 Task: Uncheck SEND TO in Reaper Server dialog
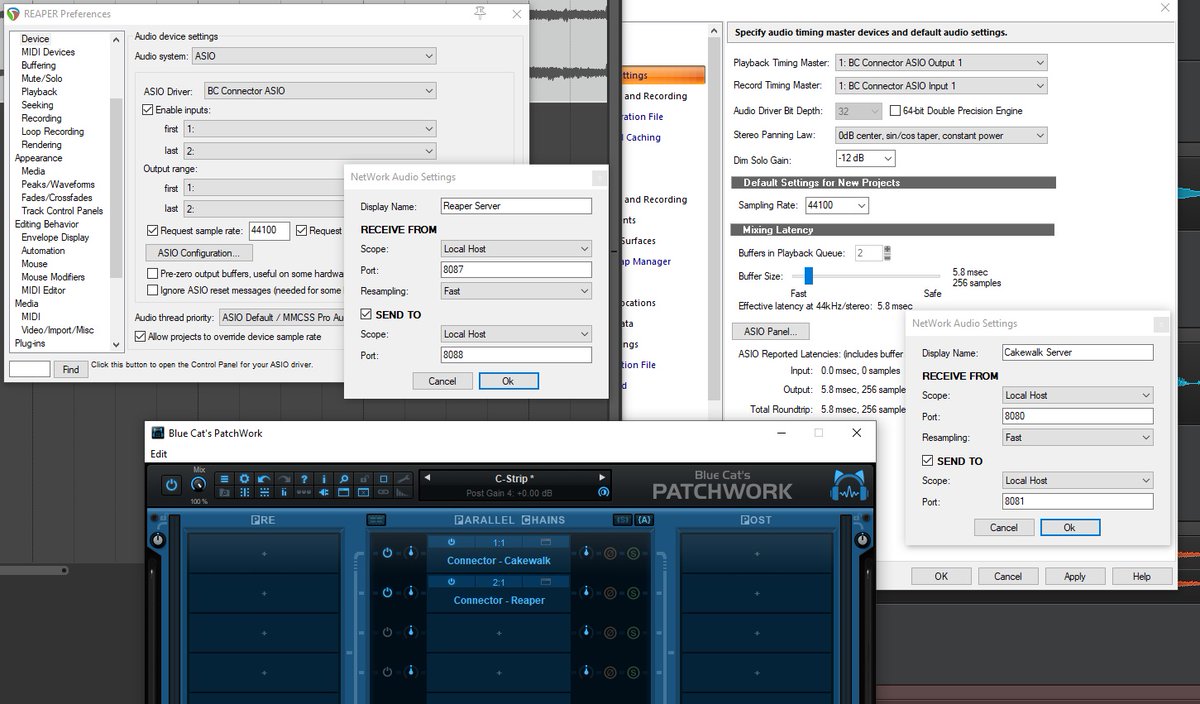(x=366, y=314)
